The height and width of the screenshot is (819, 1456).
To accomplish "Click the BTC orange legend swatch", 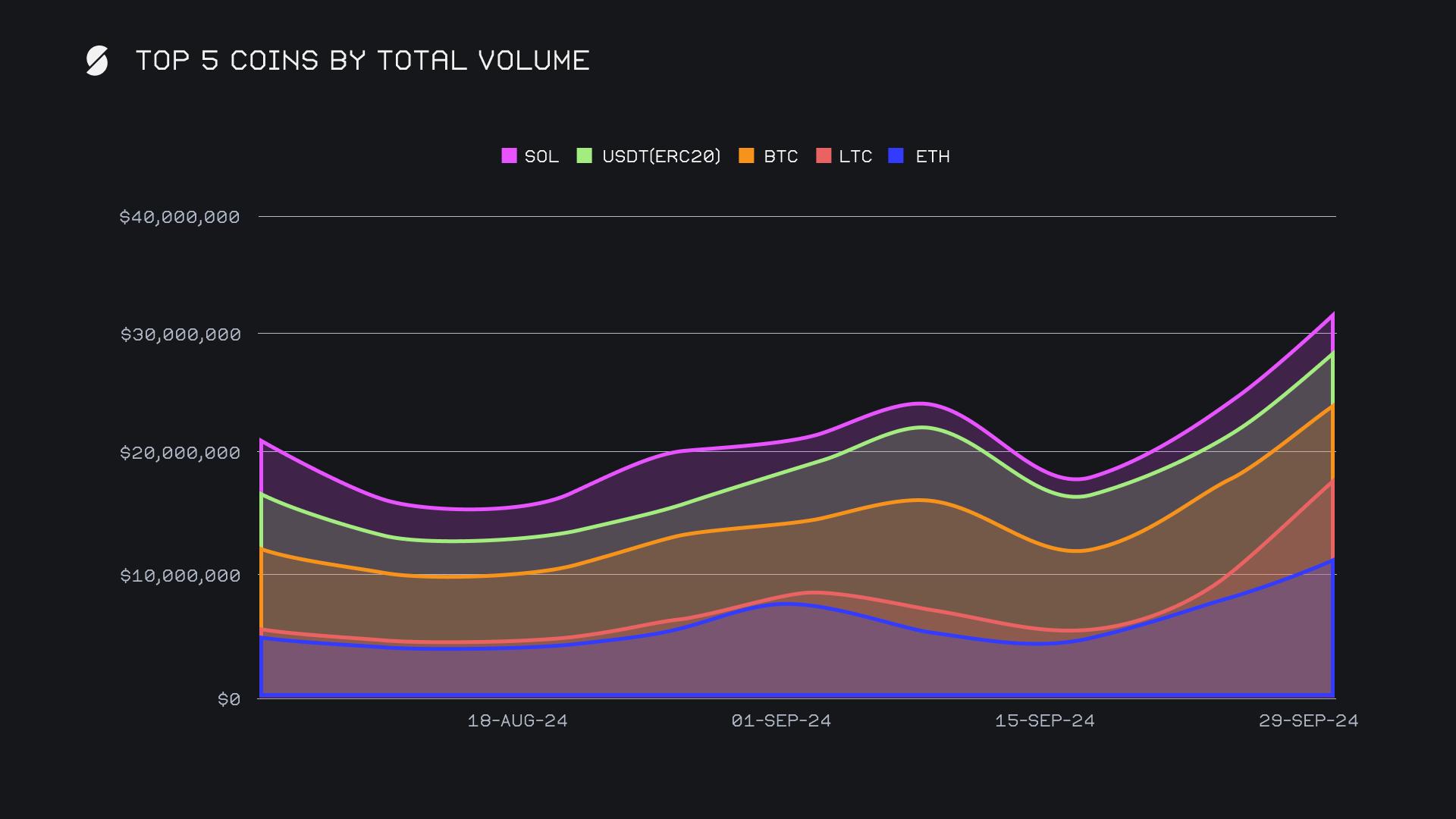I will tap(746, 156).
